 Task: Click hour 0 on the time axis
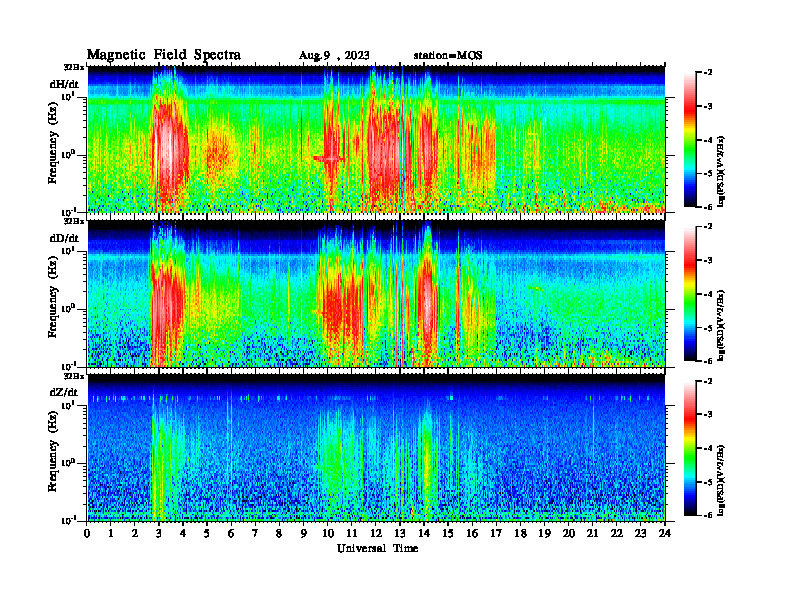tap(87, 534)
